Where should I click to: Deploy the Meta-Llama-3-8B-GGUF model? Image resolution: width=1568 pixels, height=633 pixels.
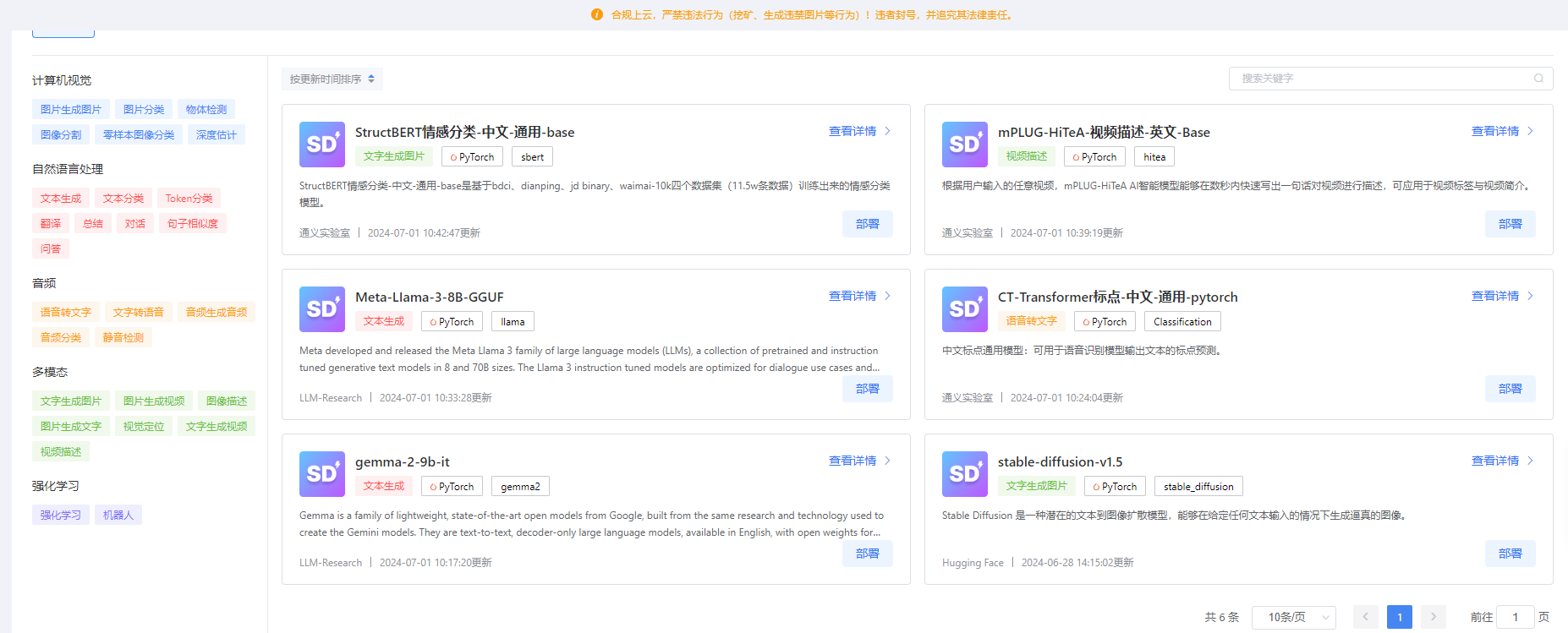pyautogui.click(x=868, y=389)
